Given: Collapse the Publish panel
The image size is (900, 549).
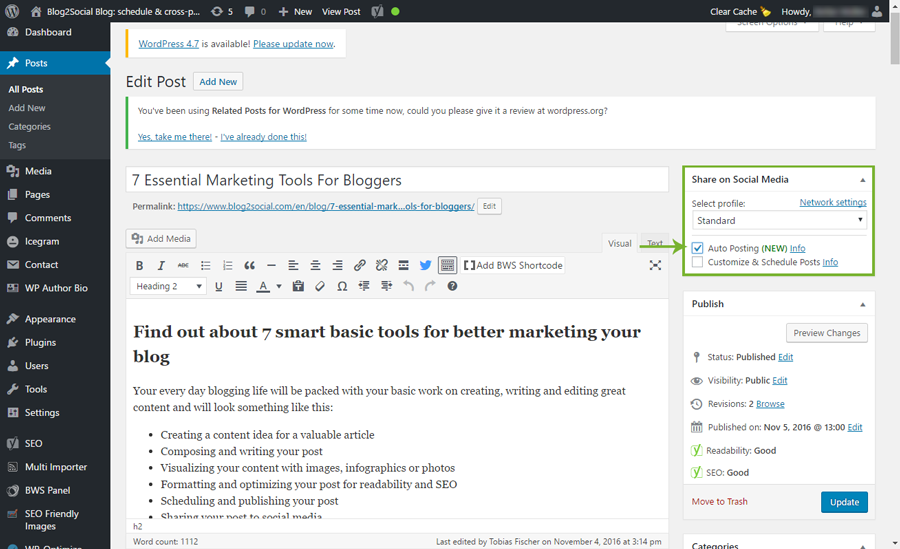Looking at the screenshot, I should coord(862,304).
